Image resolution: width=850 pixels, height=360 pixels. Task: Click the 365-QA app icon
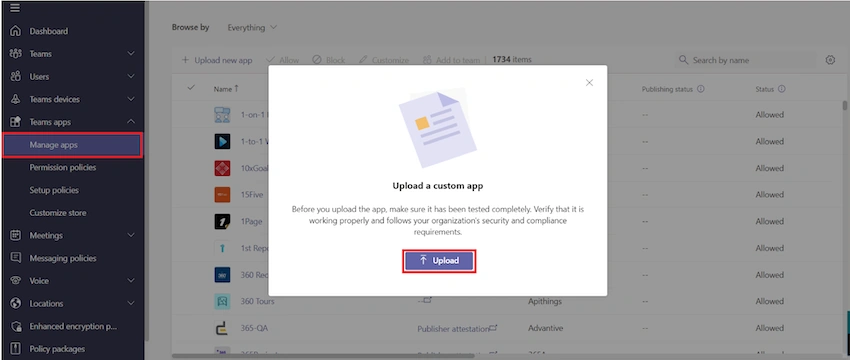coord(222,328)
